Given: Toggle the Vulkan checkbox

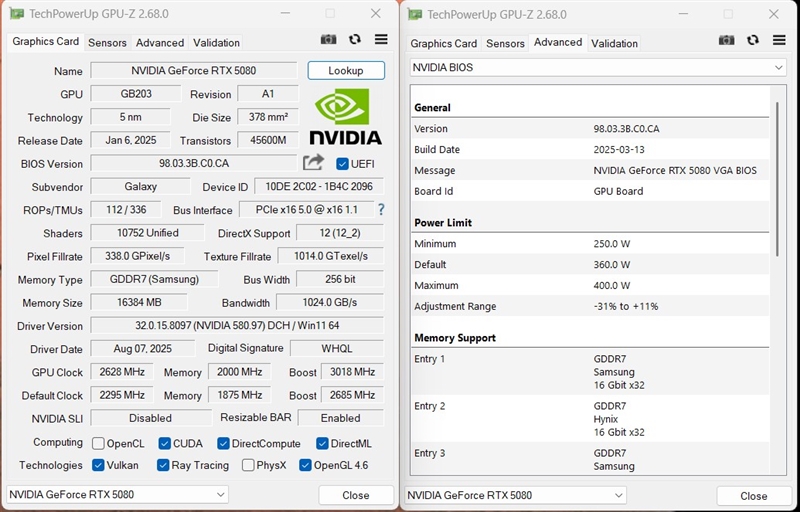Looking at the screenshot, I should click(x=98, y=465).
